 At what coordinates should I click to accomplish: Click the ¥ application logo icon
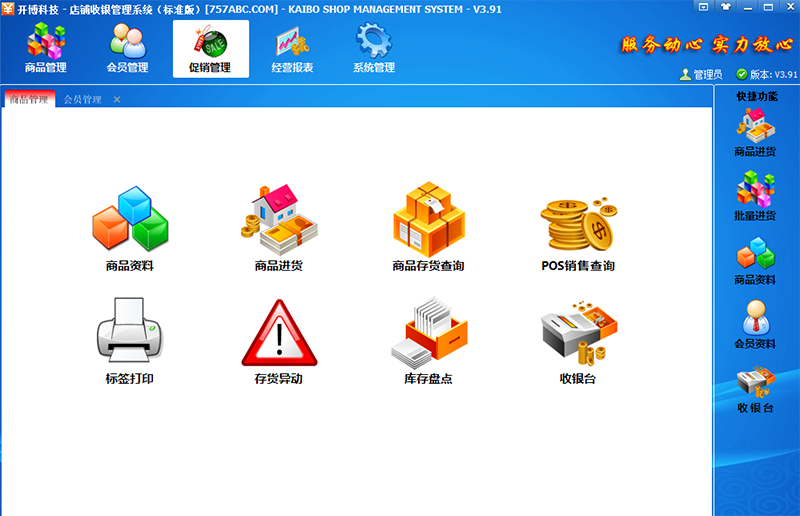coord(8,9)
